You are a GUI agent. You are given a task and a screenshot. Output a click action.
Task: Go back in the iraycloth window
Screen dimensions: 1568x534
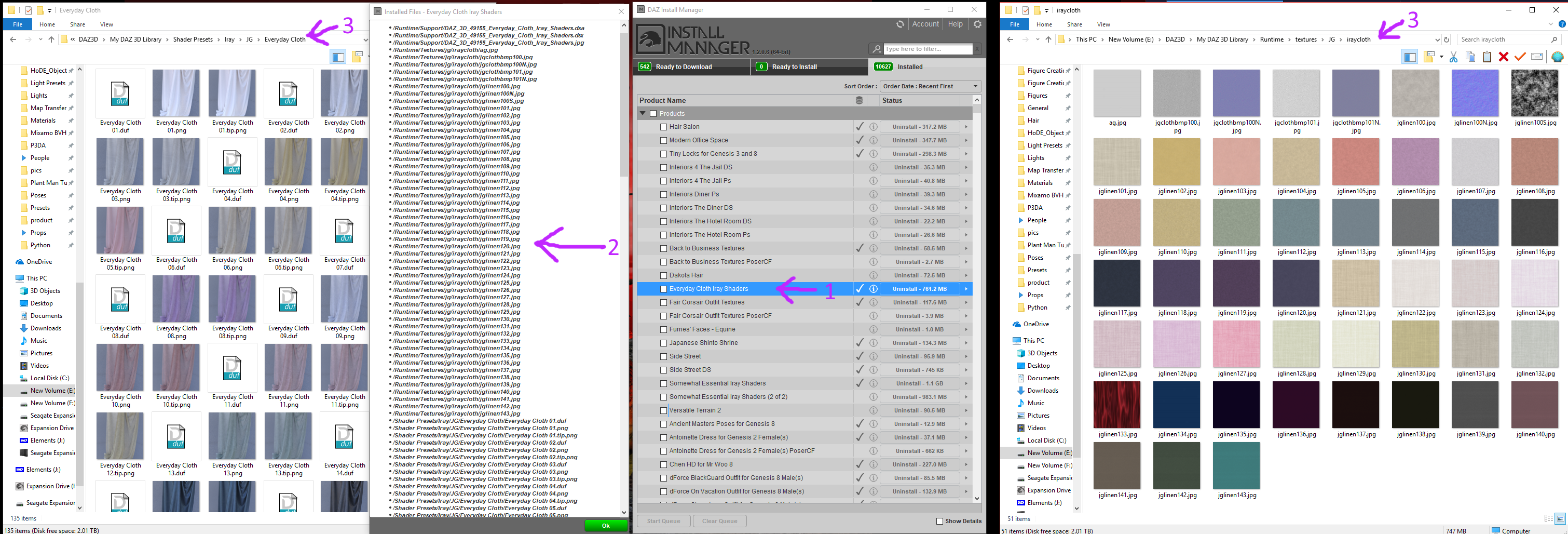tap(1010, 39)
